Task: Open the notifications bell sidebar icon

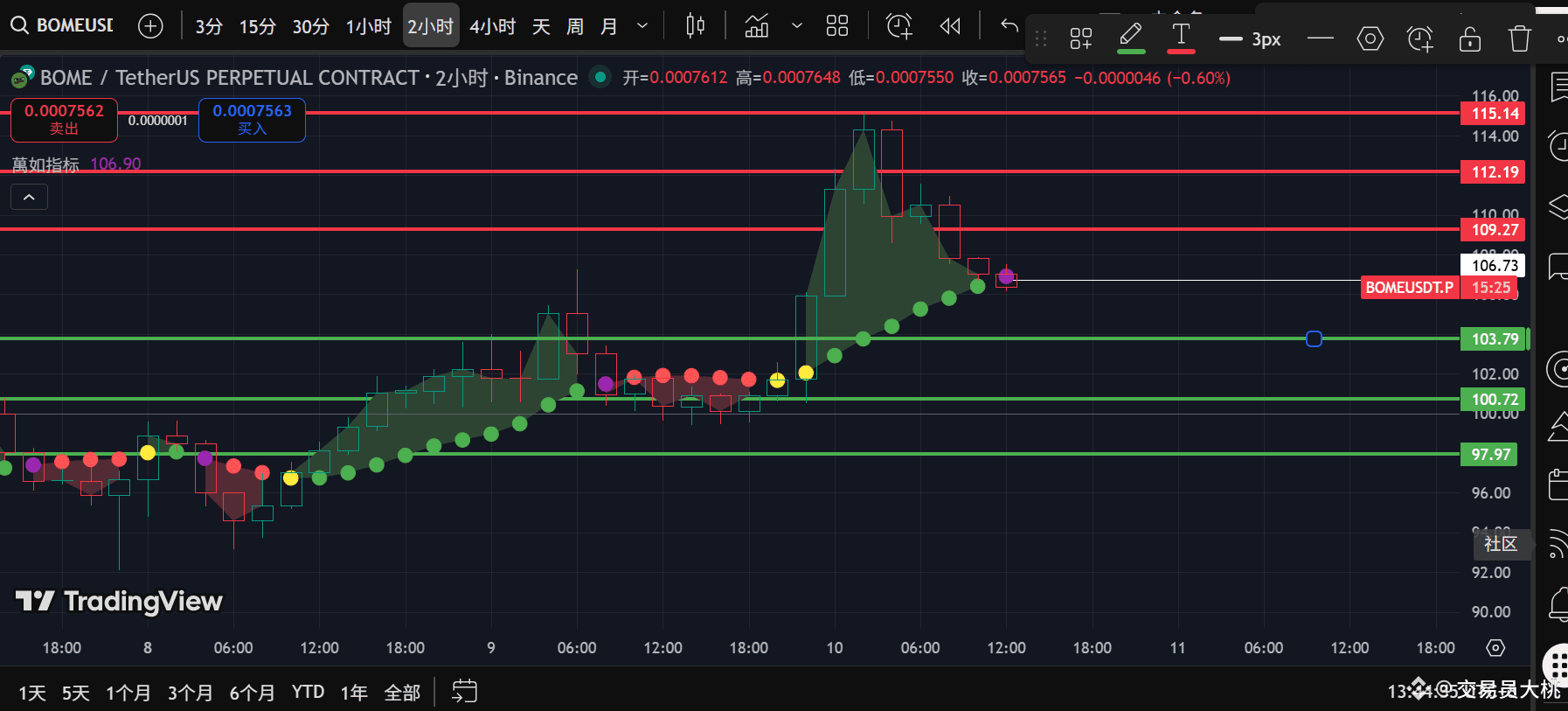Action: 1558,603
